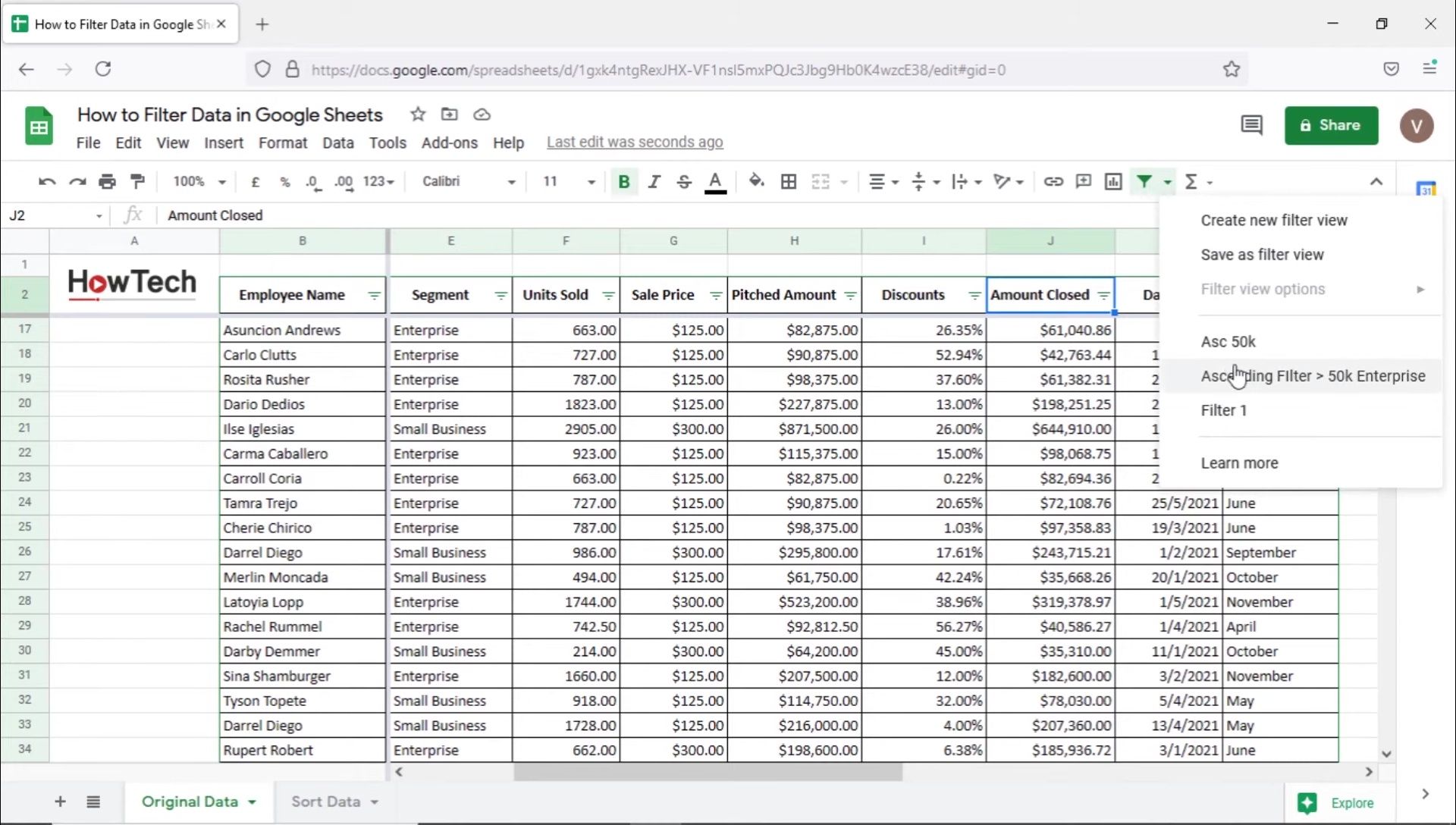Viewport: 1456px width, 825px height.
Task: Click the green Share button
Action: pyautogui.click(x=1331, y=125)
